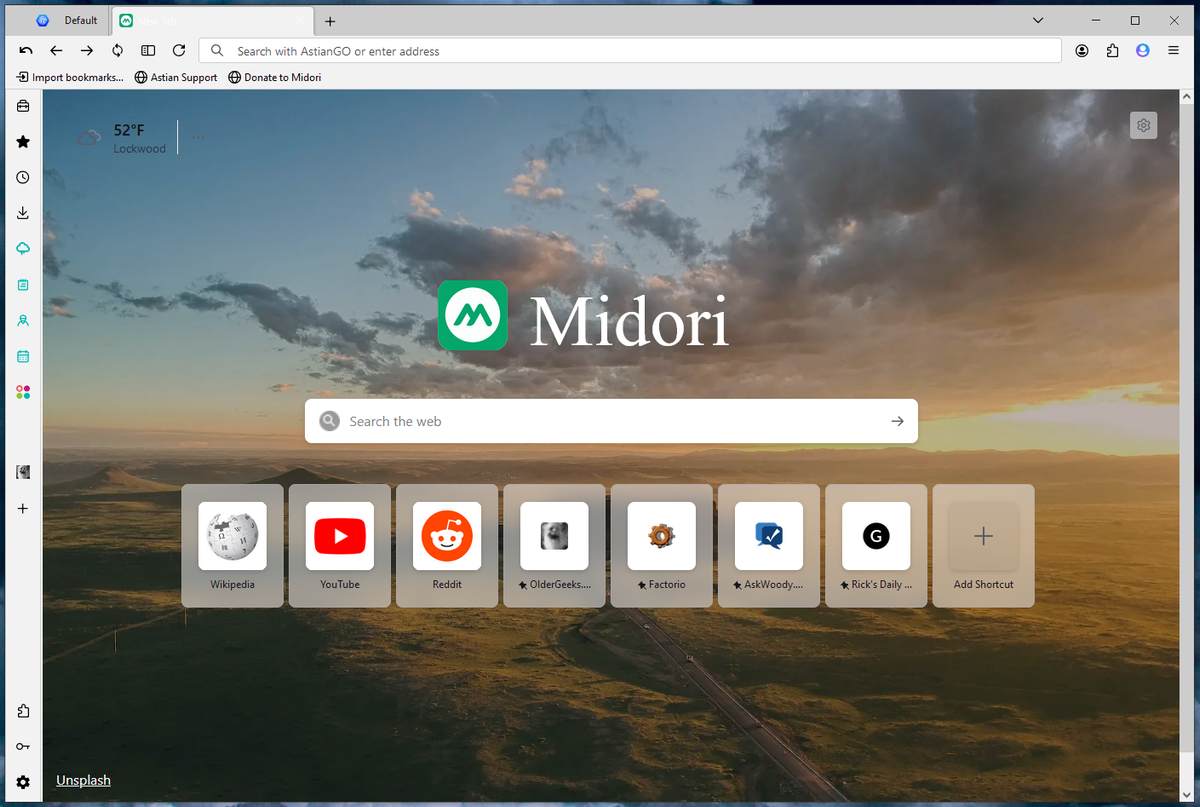The width and height of the screenshot is (1200, 807).
Task: Open the hamburger application menu
Action: (1173, 51)
